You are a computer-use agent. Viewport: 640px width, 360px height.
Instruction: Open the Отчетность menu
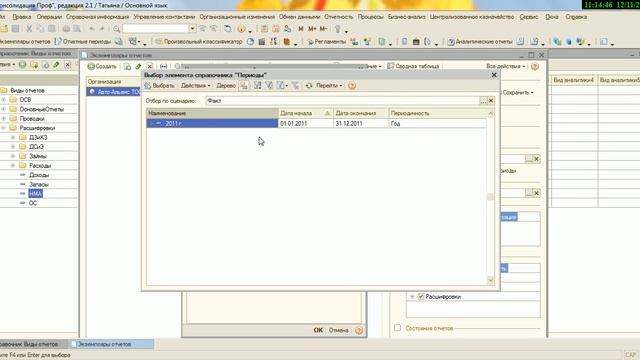pyautogui.click(x=338, y=17)
